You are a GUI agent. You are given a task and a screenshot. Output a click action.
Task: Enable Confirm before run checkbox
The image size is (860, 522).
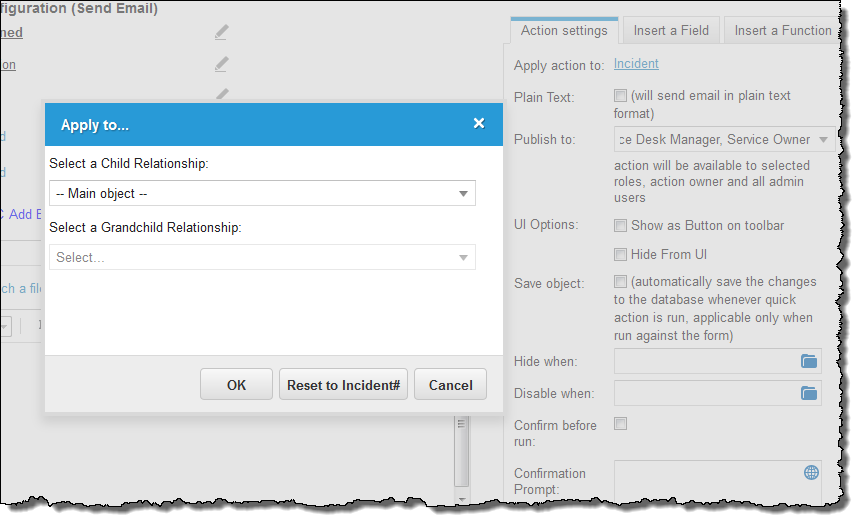pos(620,423)
